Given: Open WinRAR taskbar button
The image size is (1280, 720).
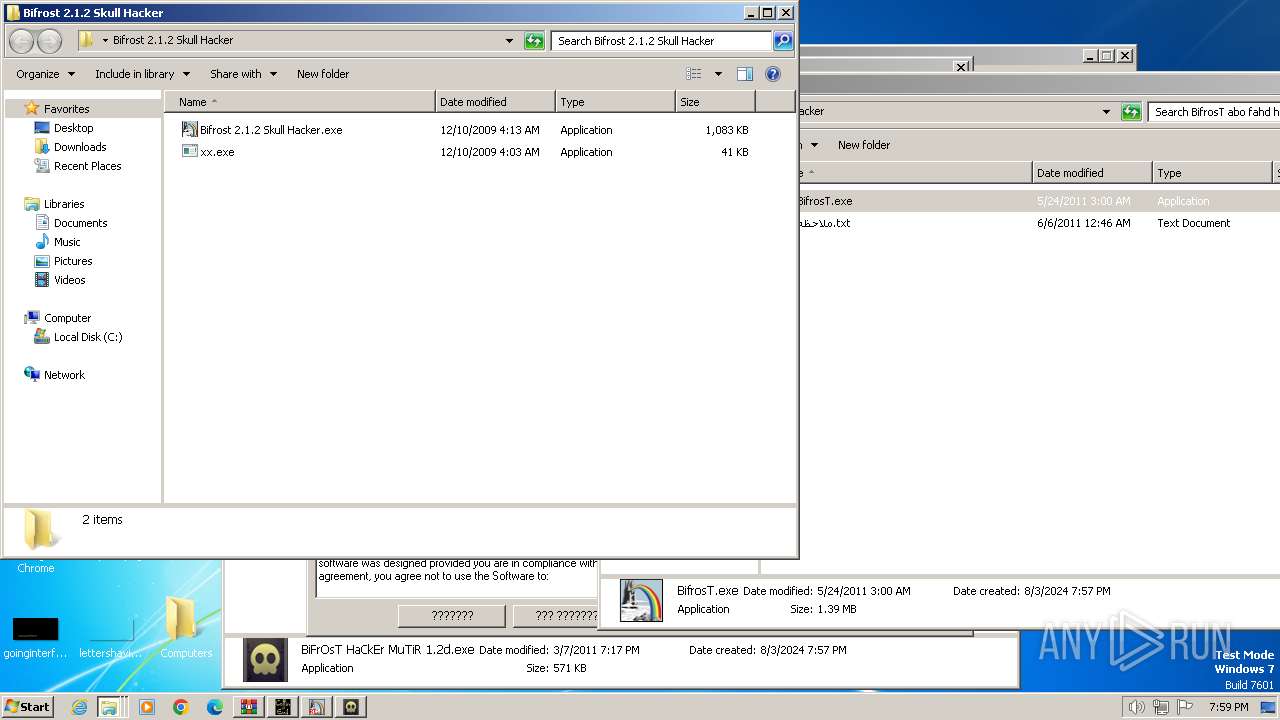Looking at the screenshot, I should tap(248, 707).
